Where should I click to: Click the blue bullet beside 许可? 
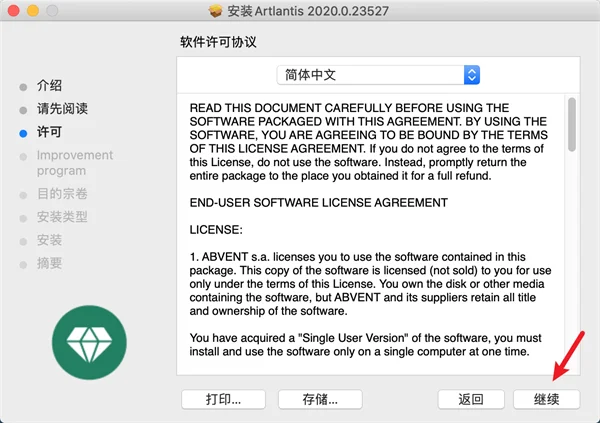(23, 134)
